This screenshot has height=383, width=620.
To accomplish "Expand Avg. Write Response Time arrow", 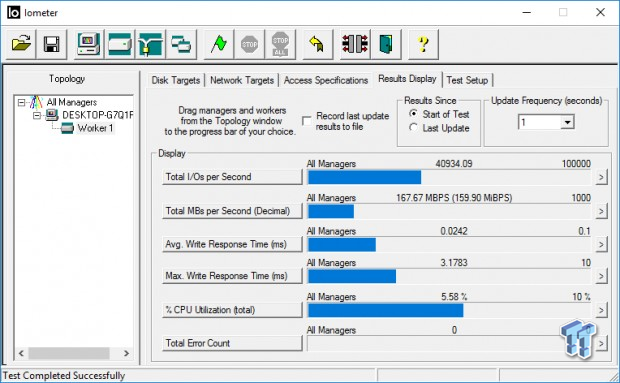I will click(x=601, y=245).
